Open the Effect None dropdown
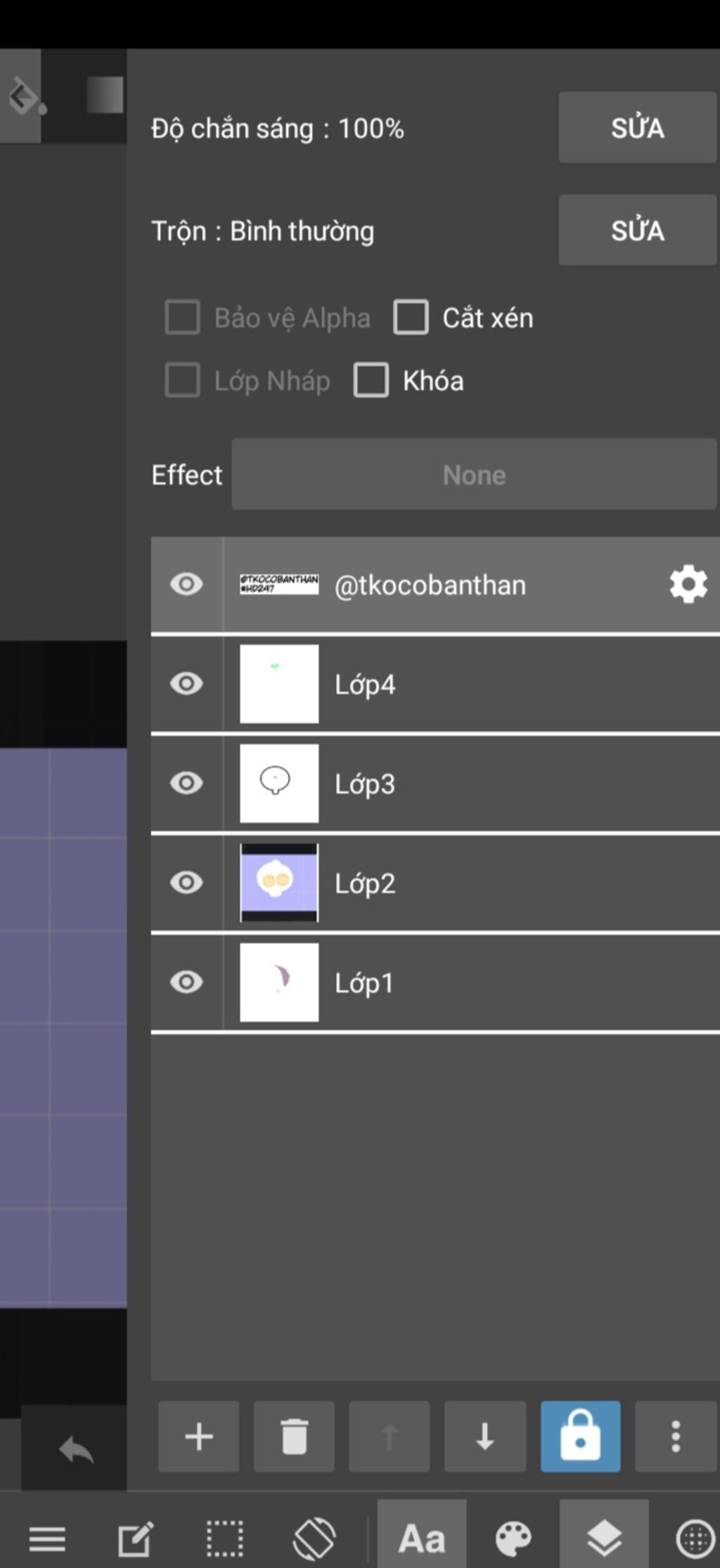 [474, 474]
